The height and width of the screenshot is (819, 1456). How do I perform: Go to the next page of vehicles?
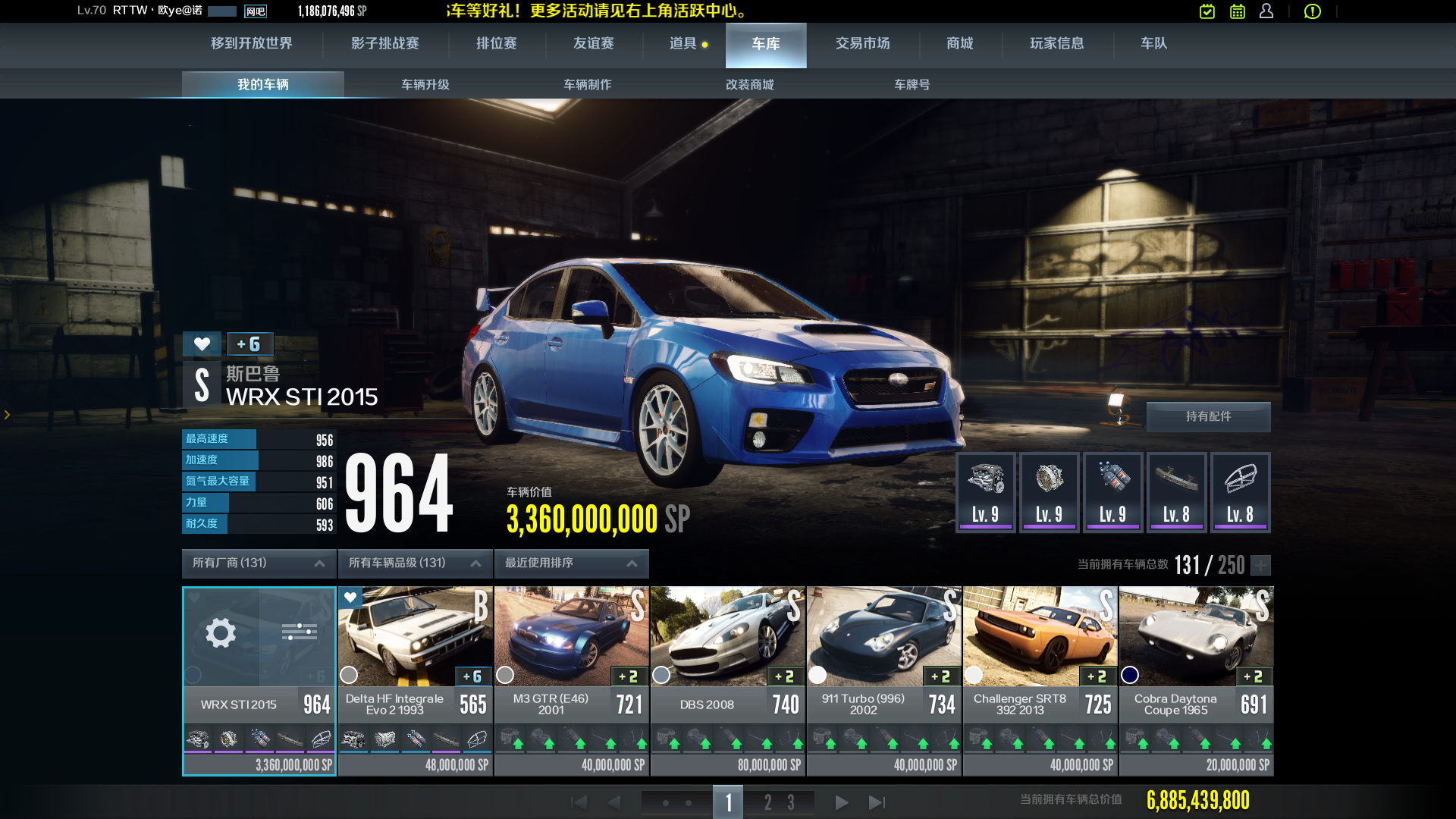pos(842,802)
